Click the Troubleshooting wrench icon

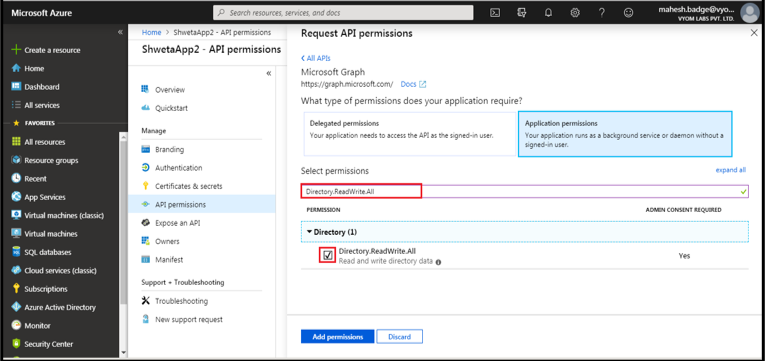click(x=145, y=301)
